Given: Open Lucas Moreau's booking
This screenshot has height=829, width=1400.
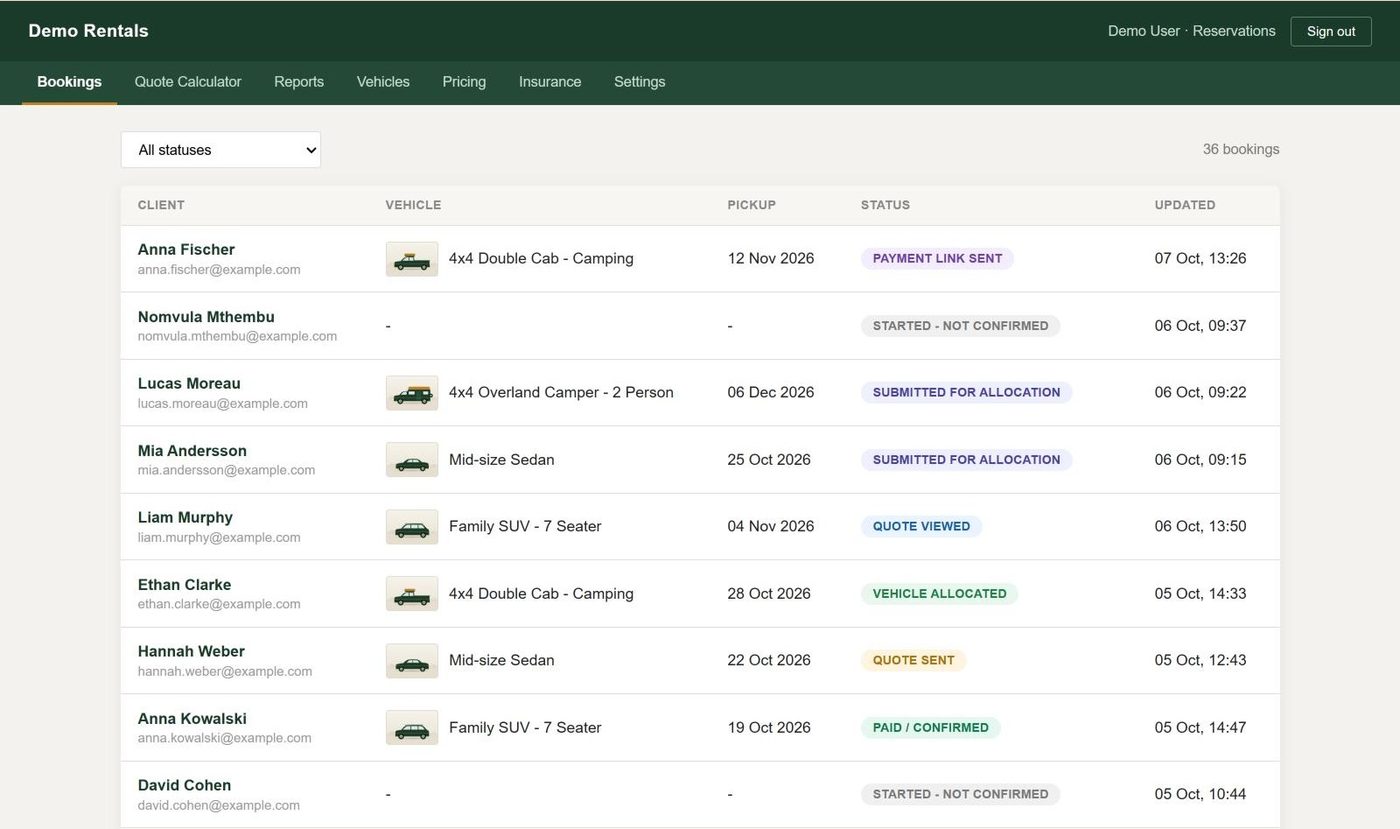Looking at the screenshot, I should pos(700,393).
